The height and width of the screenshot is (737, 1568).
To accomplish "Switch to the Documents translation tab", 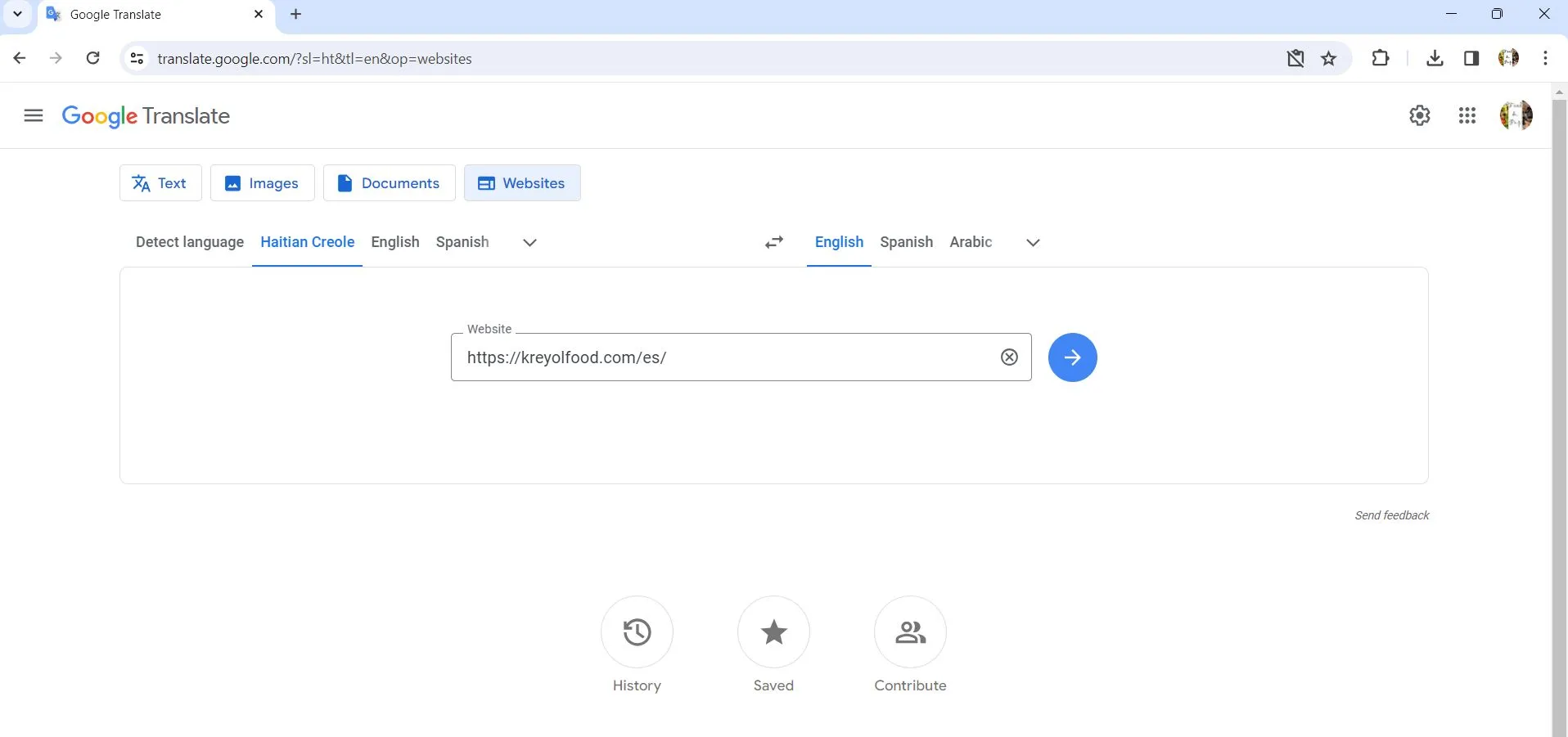I will (389, 183).
